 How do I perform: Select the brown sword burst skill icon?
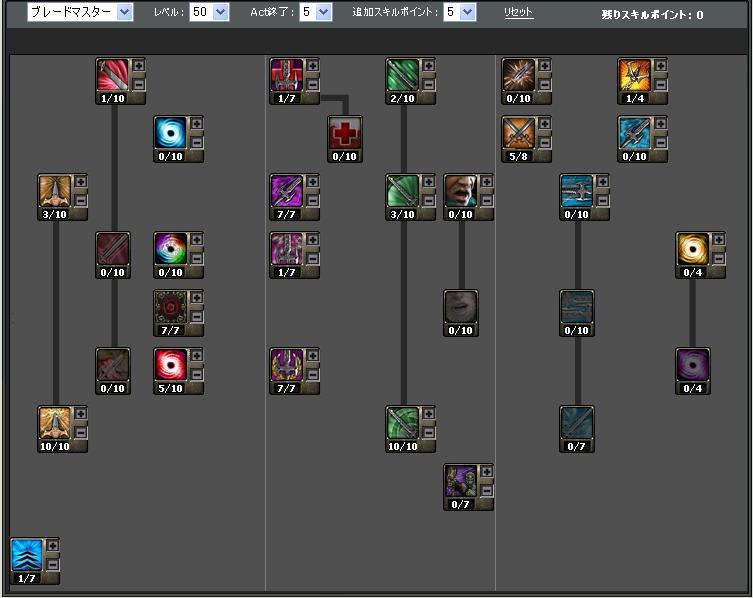coord(519,75)
